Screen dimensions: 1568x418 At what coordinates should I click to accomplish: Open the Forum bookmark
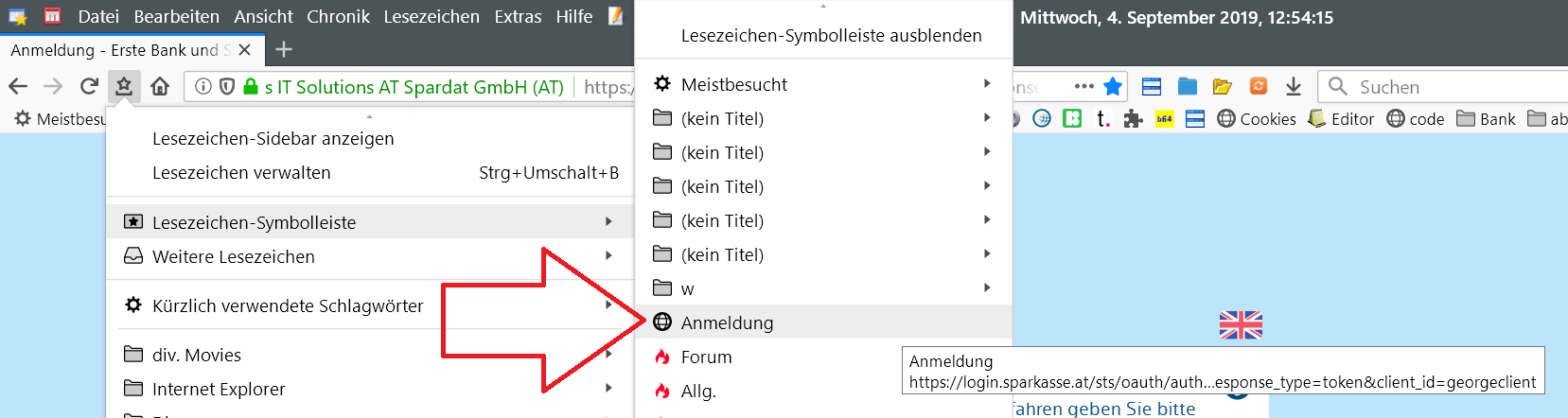(706, 357)
